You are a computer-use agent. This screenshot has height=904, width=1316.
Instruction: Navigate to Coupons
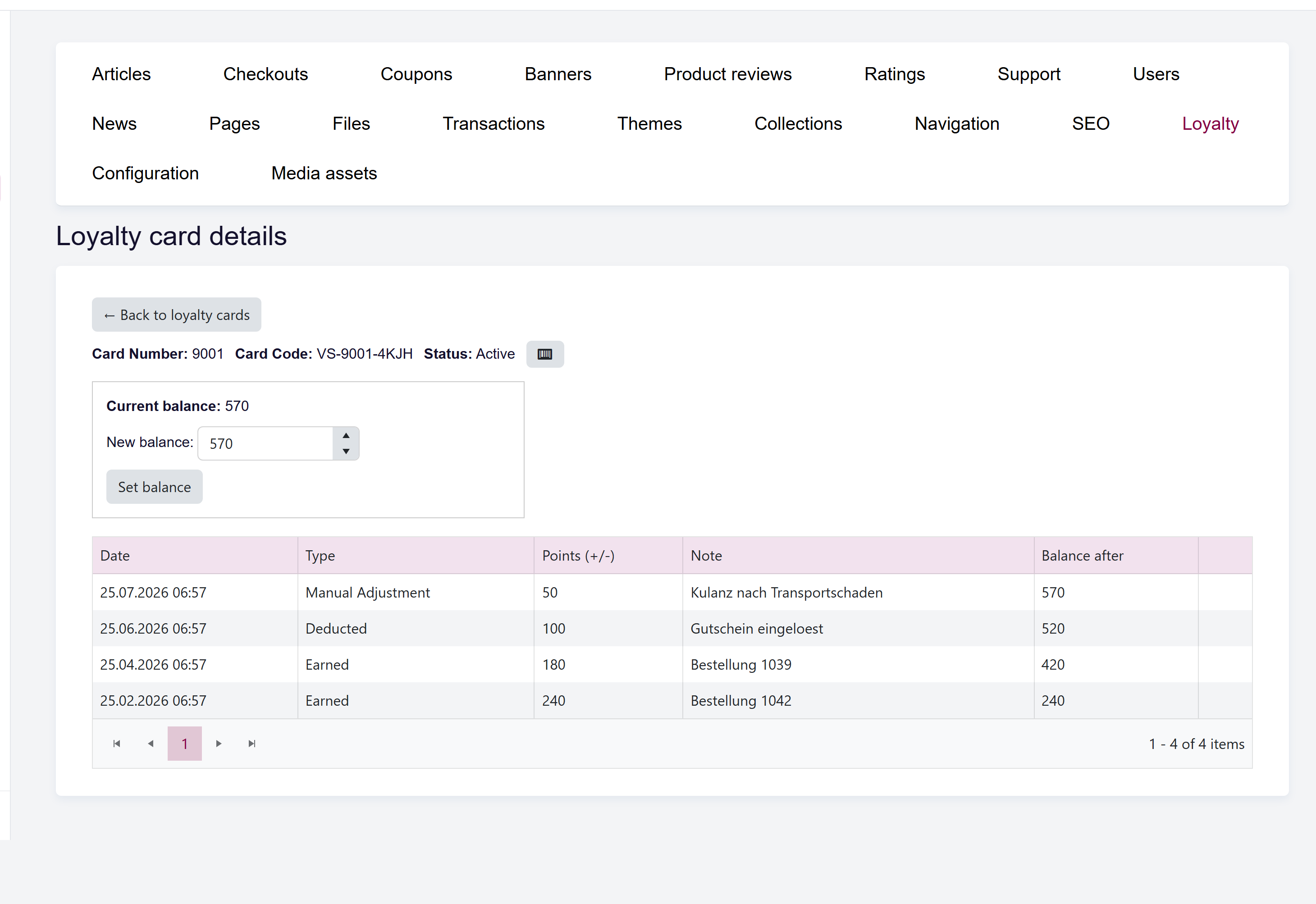point(416,74)
